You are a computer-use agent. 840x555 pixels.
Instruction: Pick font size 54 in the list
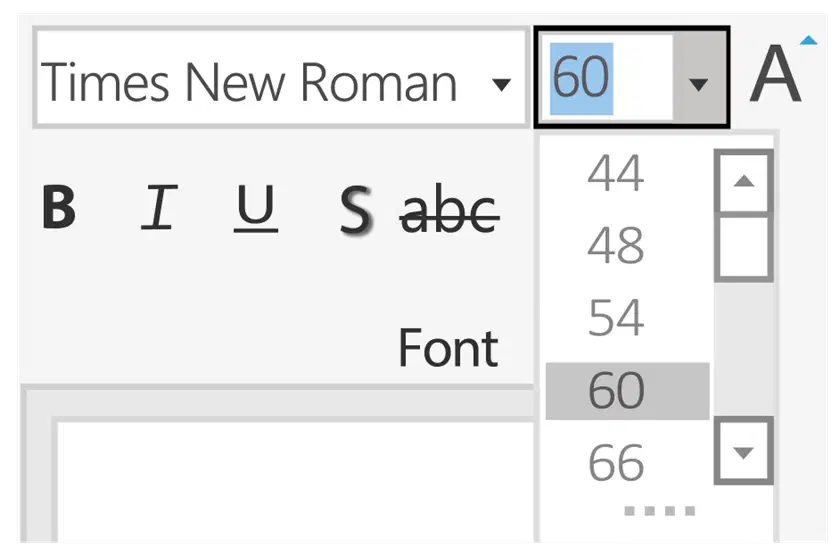[x=616, y=318]
